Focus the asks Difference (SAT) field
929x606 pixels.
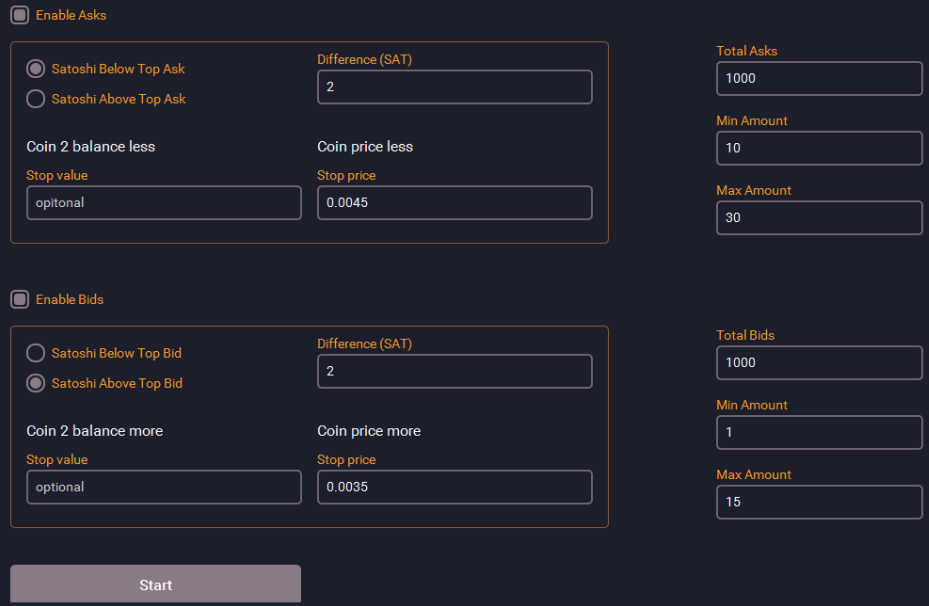pyautogui.click(x=454, y=86)
